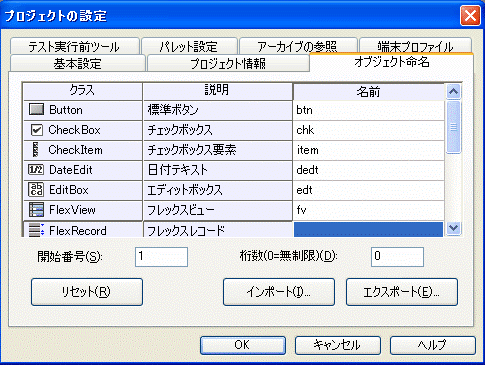This screenshot has height=365, width=485.
Task: Click the Button class name text
Action: (66, 110)
